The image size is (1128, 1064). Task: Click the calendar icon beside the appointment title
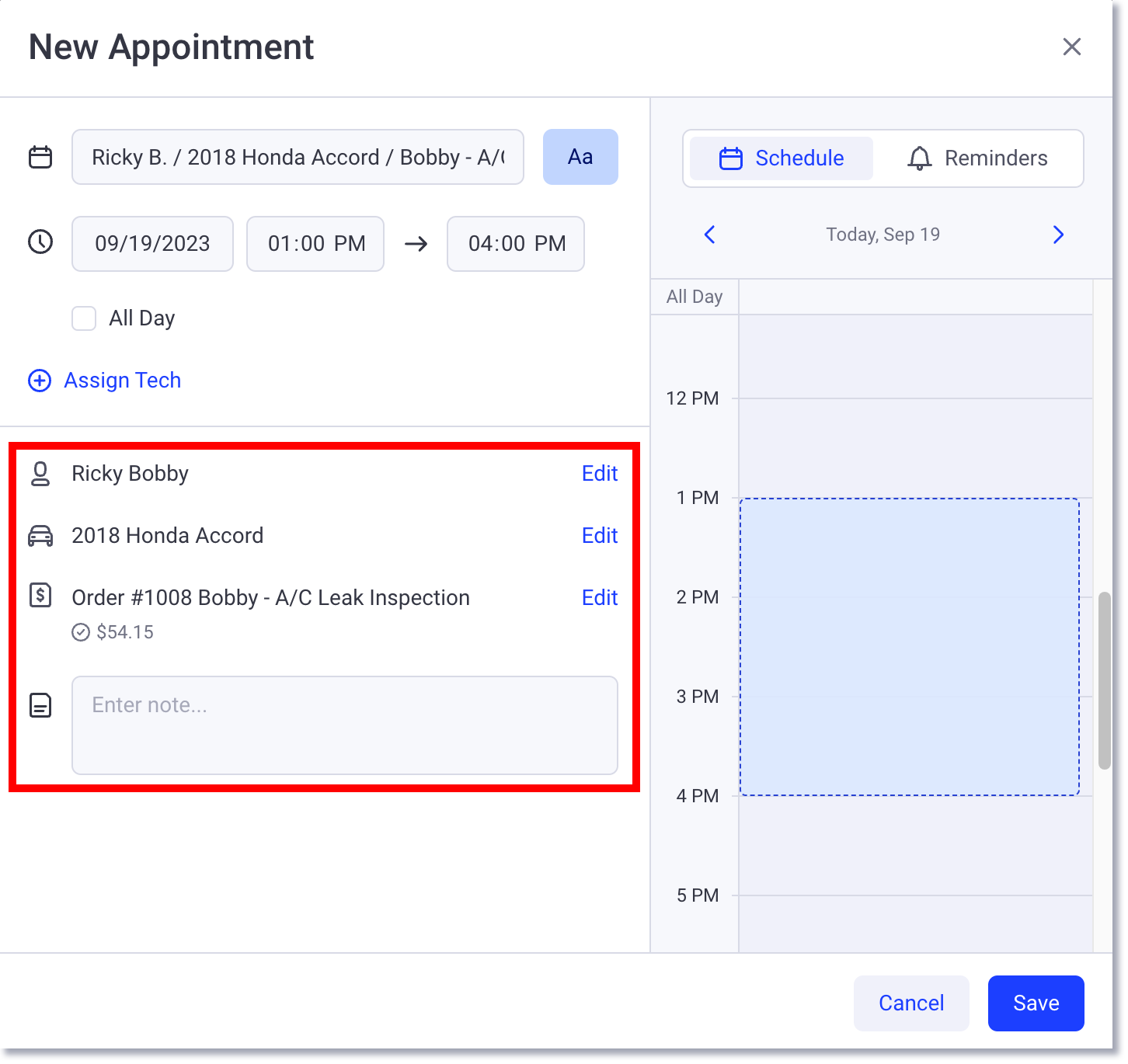click(x=40, y=156)
